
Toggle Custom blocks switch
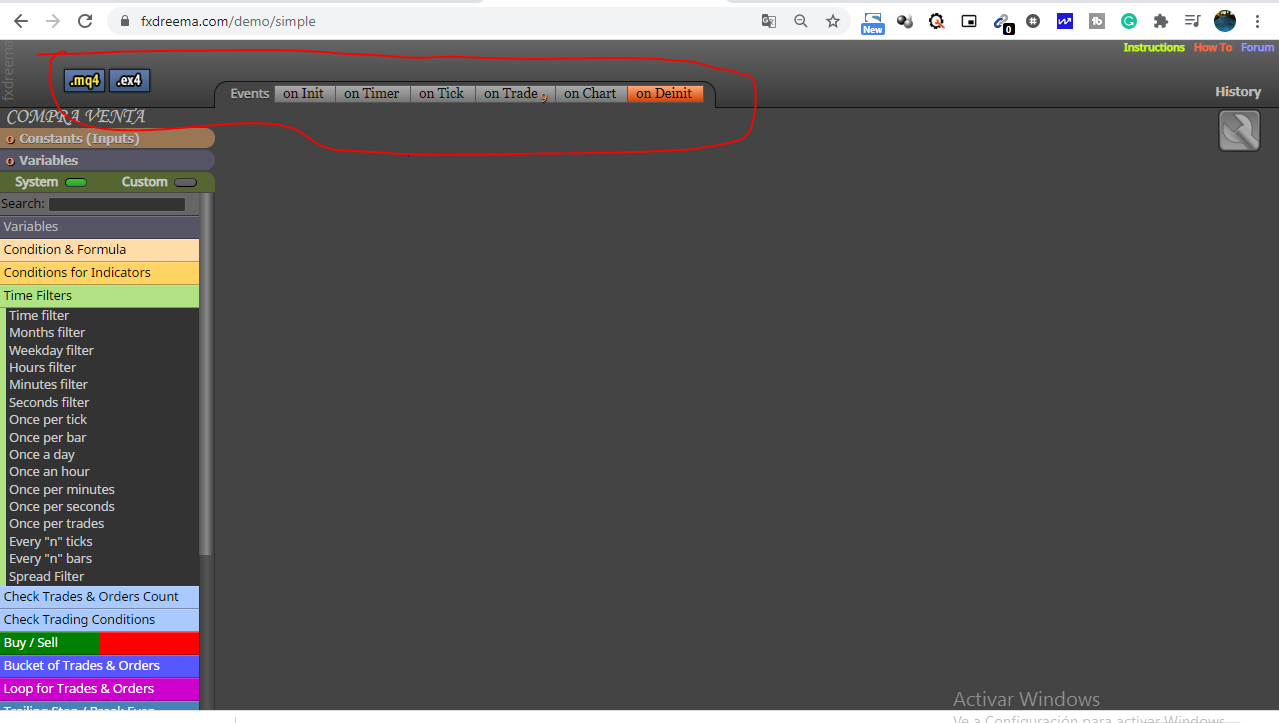coord(186,183)
